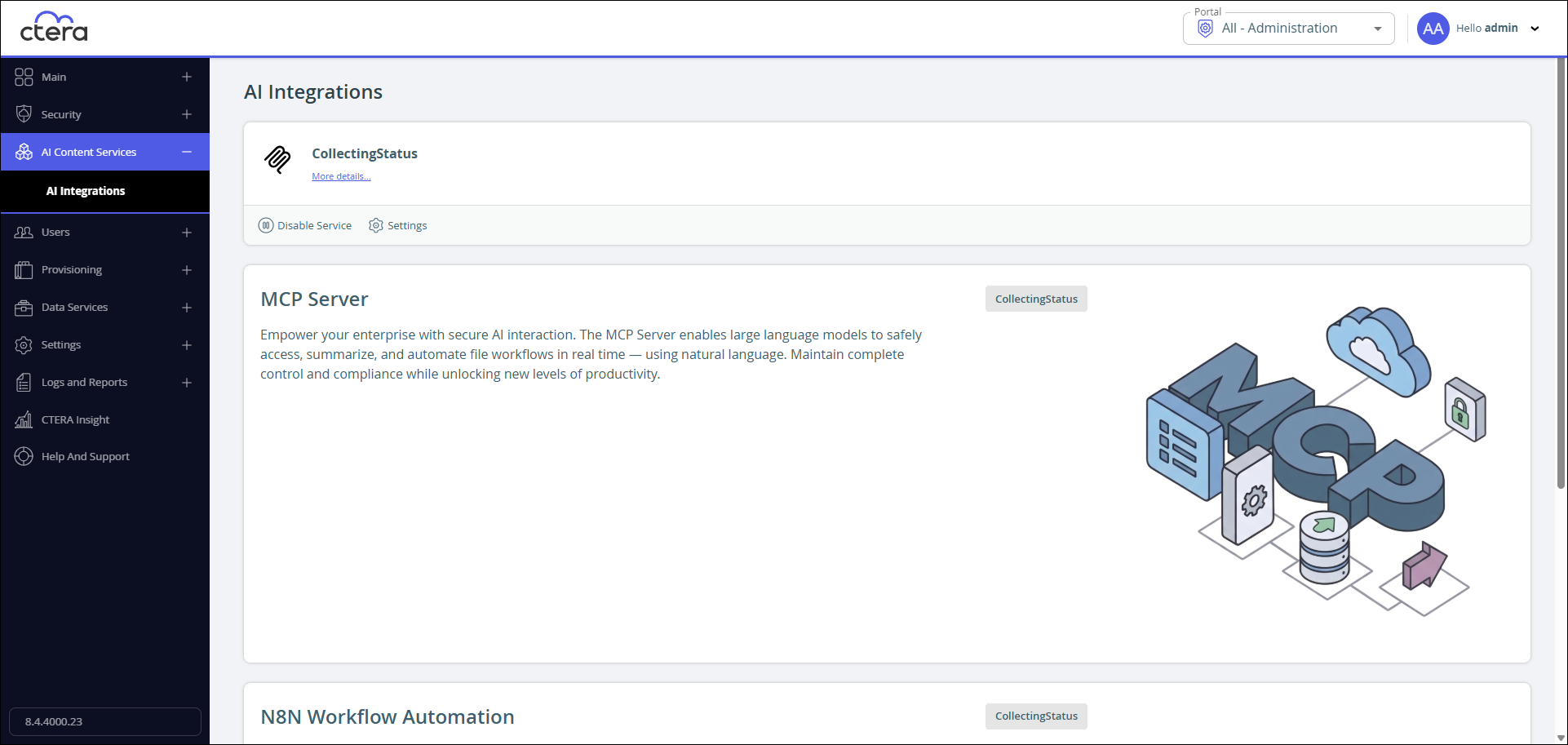Expand the Main menu section
The height and width of the screenshot is (745, 1568).
click(187, 77)
